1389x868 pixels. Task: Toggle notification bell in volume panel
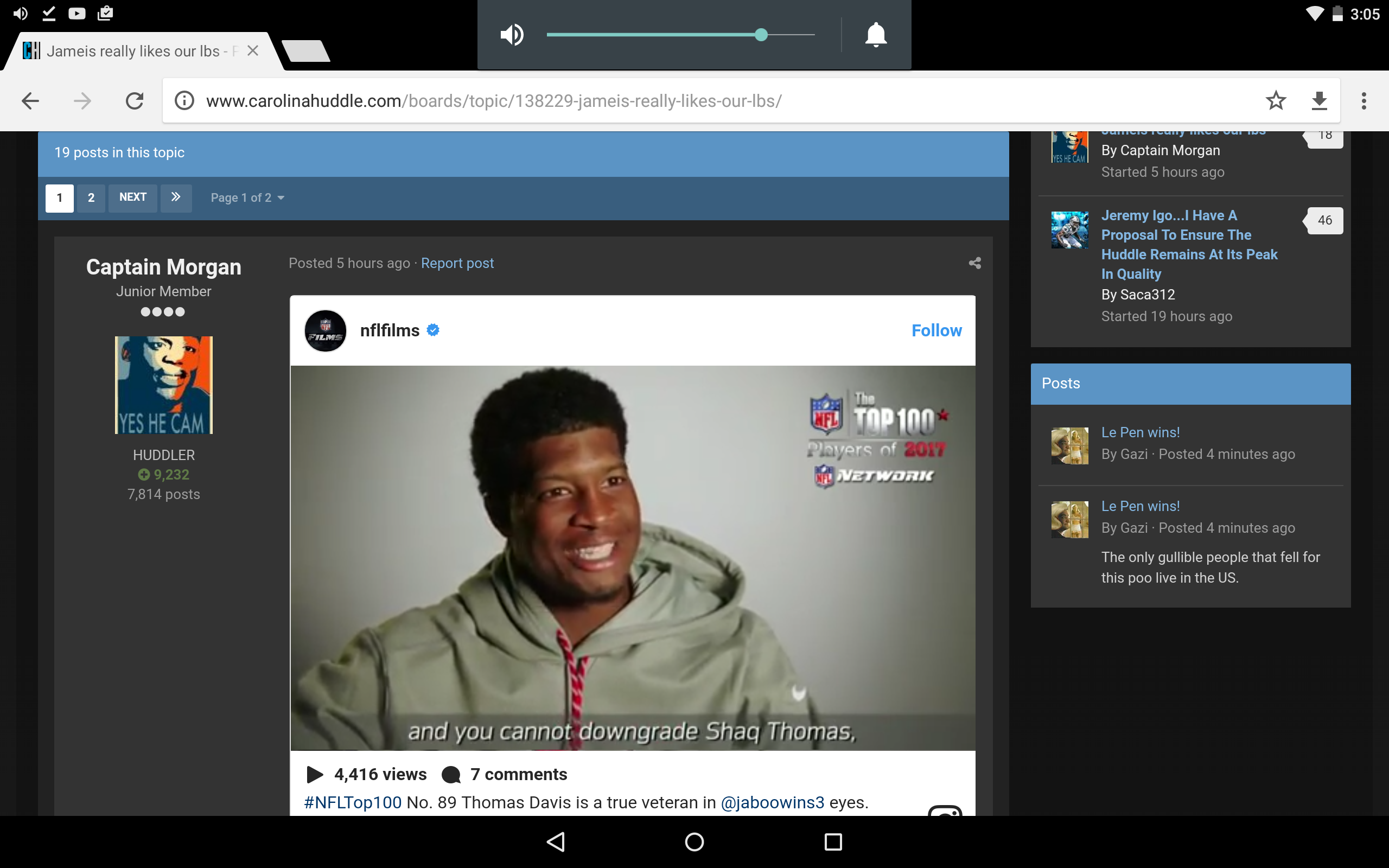click(876, 35)
